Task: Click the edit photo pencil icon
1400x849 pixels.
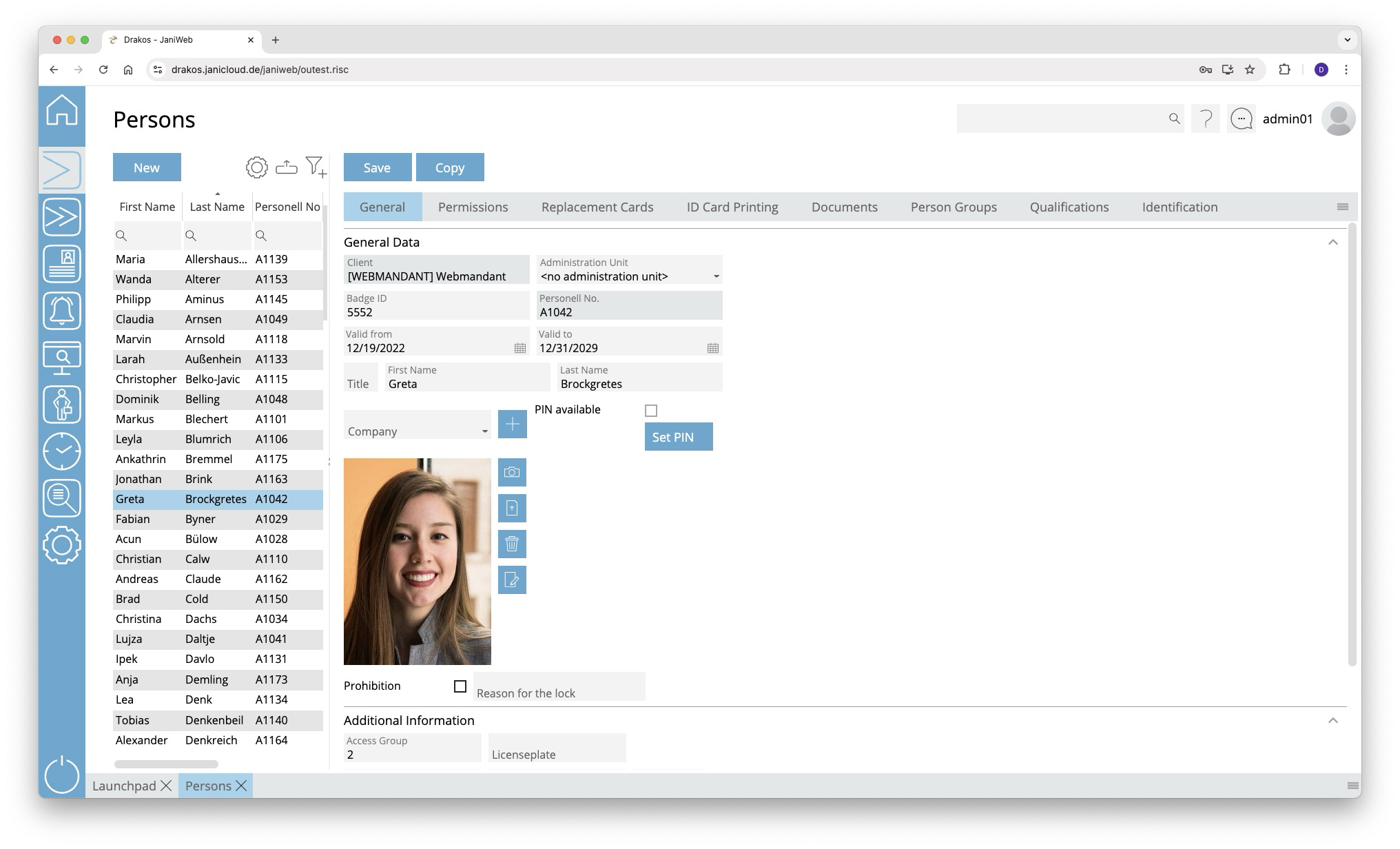Action: pyautogui.click(x=512, y=580)
